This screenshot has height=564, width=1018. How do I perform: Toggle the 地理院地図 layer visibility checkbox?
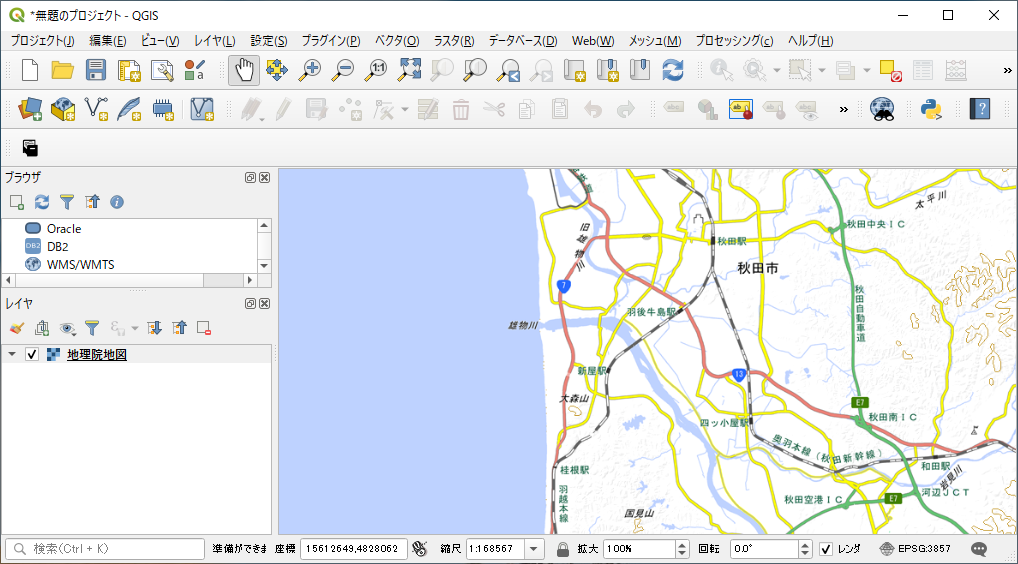click(32, 354)
